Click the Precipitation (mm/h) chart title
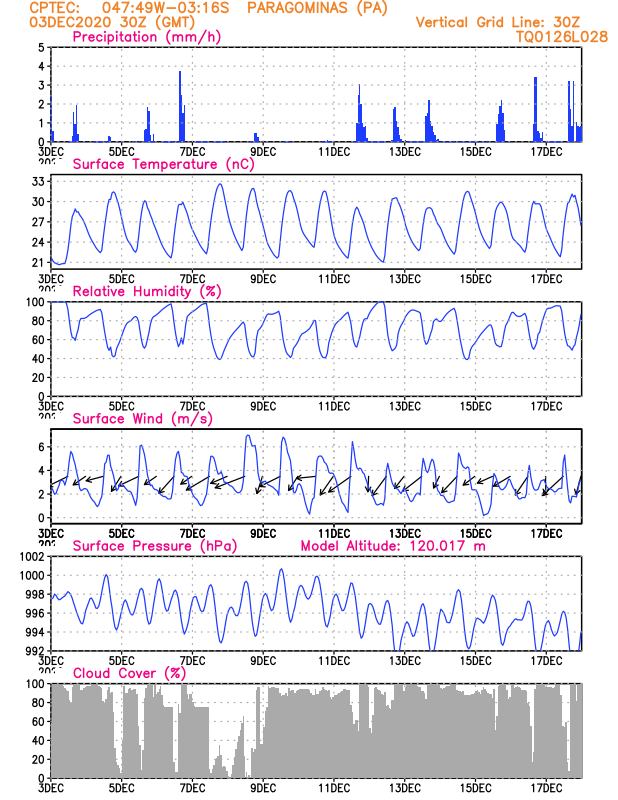 (x=146, y=37)
